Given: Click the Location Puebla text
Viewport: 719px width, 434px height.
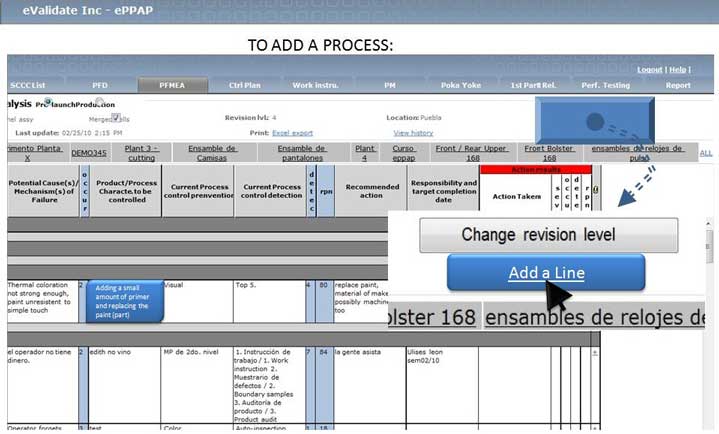Looking at the screenshot, I should 414,118.
